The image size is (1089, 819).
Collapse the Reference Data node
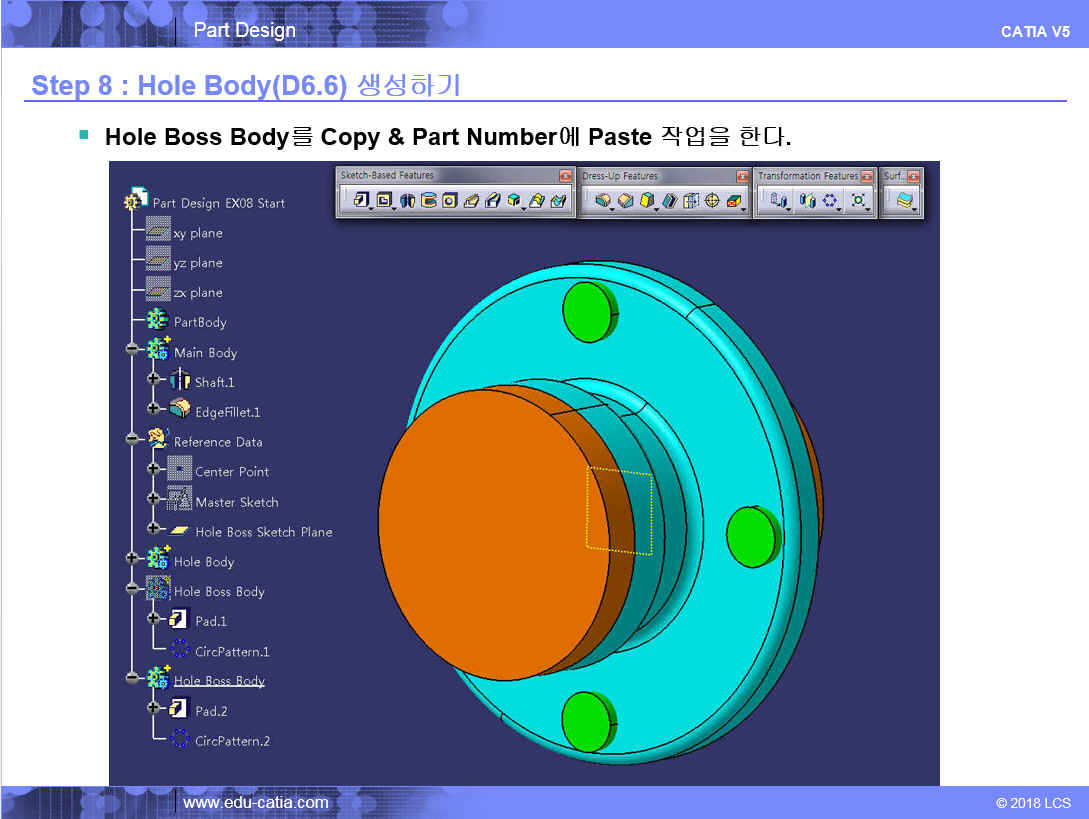click(132, 439)
